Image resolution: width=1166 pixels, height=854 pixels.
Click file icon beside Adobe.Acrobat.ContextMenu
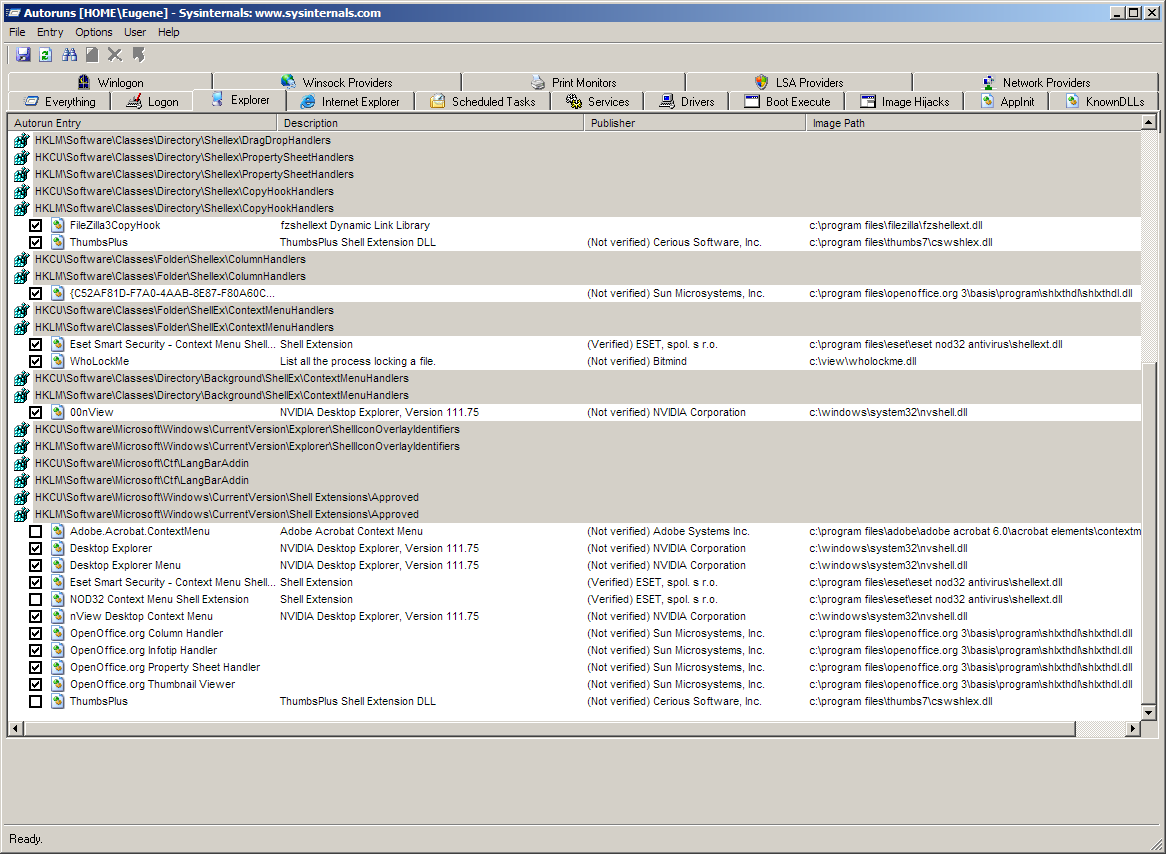[x=57, y=531]
